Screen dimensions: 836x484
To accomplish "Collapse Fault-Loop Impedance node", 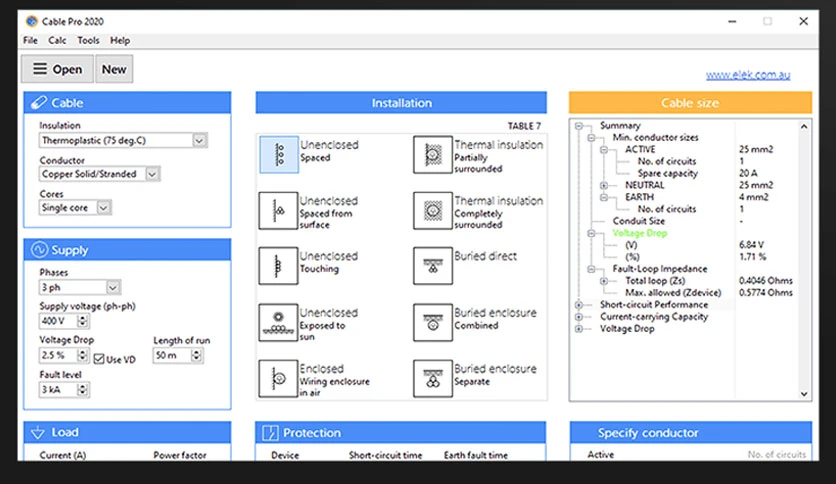I will (x=591, y=269).
